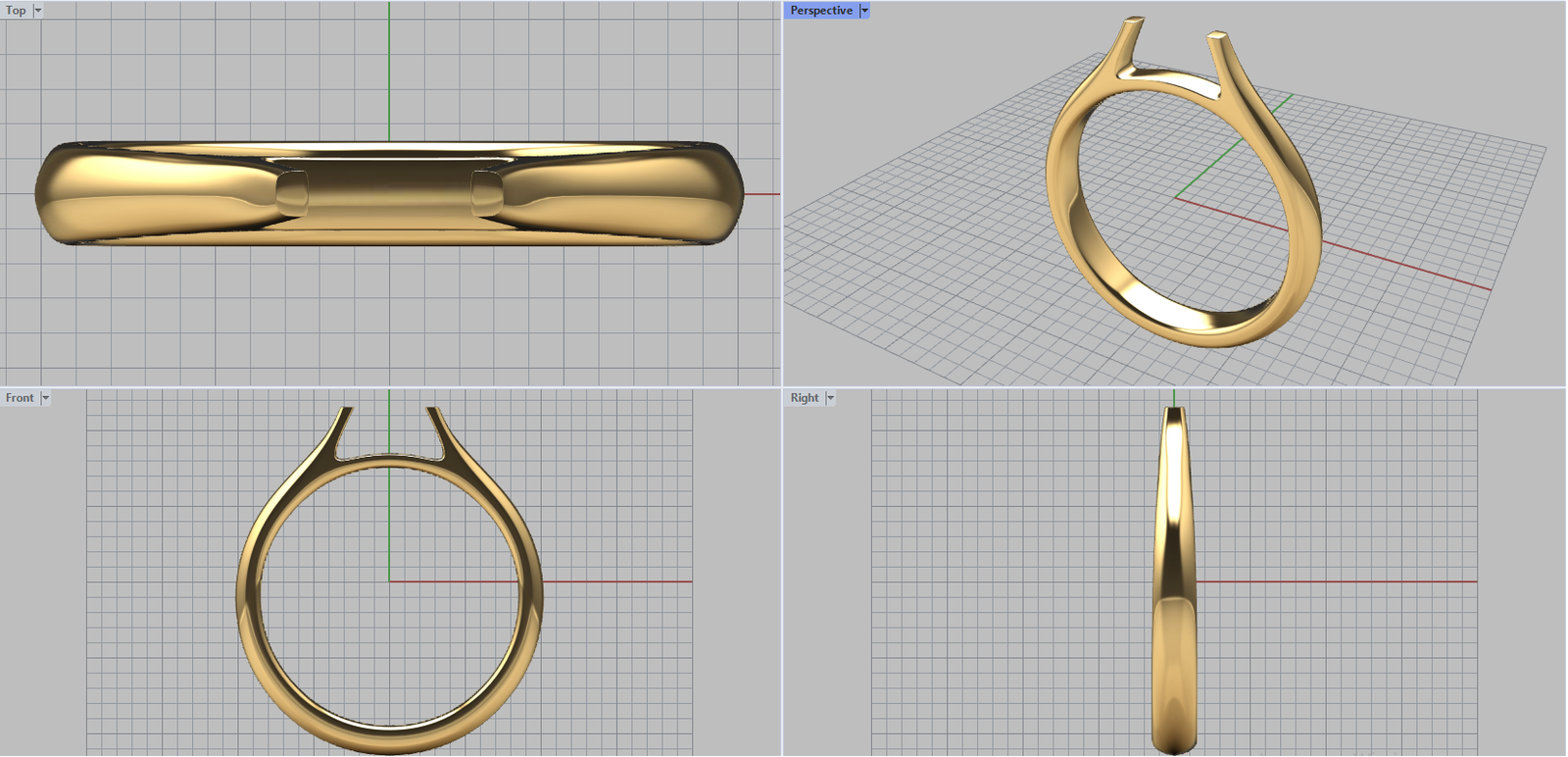Select the ring in the Top viewport
The width and height of the screenshot is (1568, 757).
tap(389, 193)
